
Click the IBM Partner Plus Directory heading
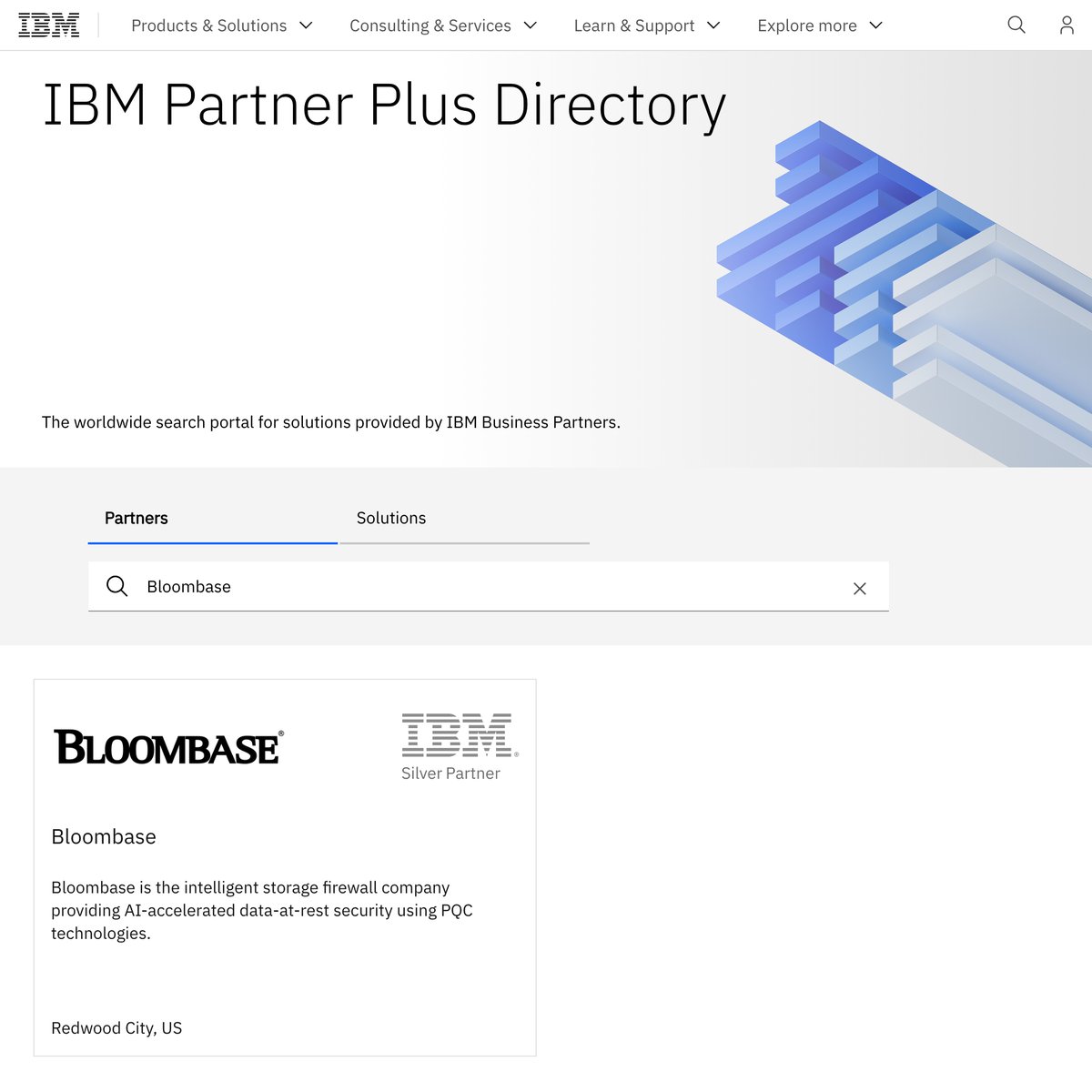tap(384, 105)
